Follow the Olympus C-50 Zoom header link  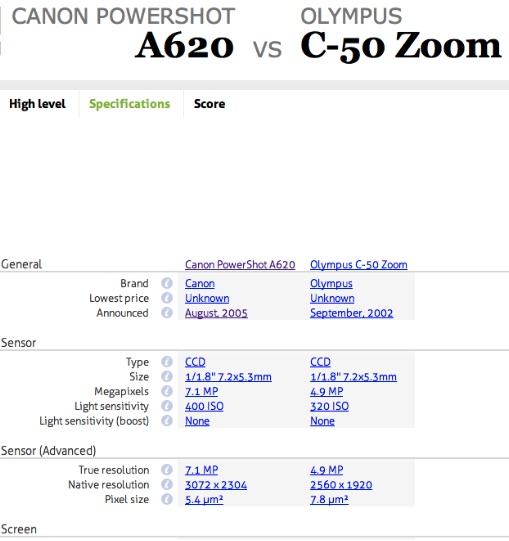tap(359, 265)
